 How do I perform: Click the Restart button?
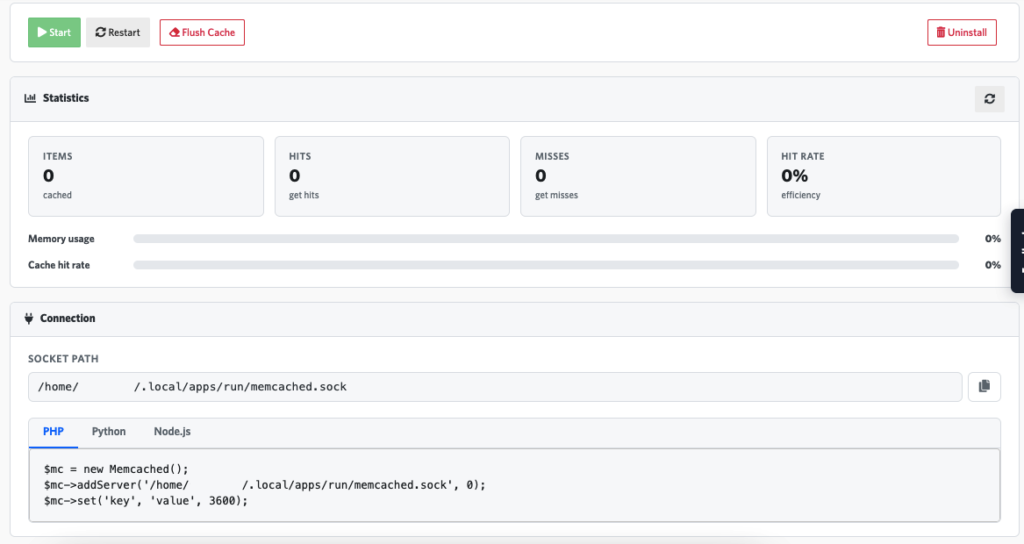(x=118, y=33)
